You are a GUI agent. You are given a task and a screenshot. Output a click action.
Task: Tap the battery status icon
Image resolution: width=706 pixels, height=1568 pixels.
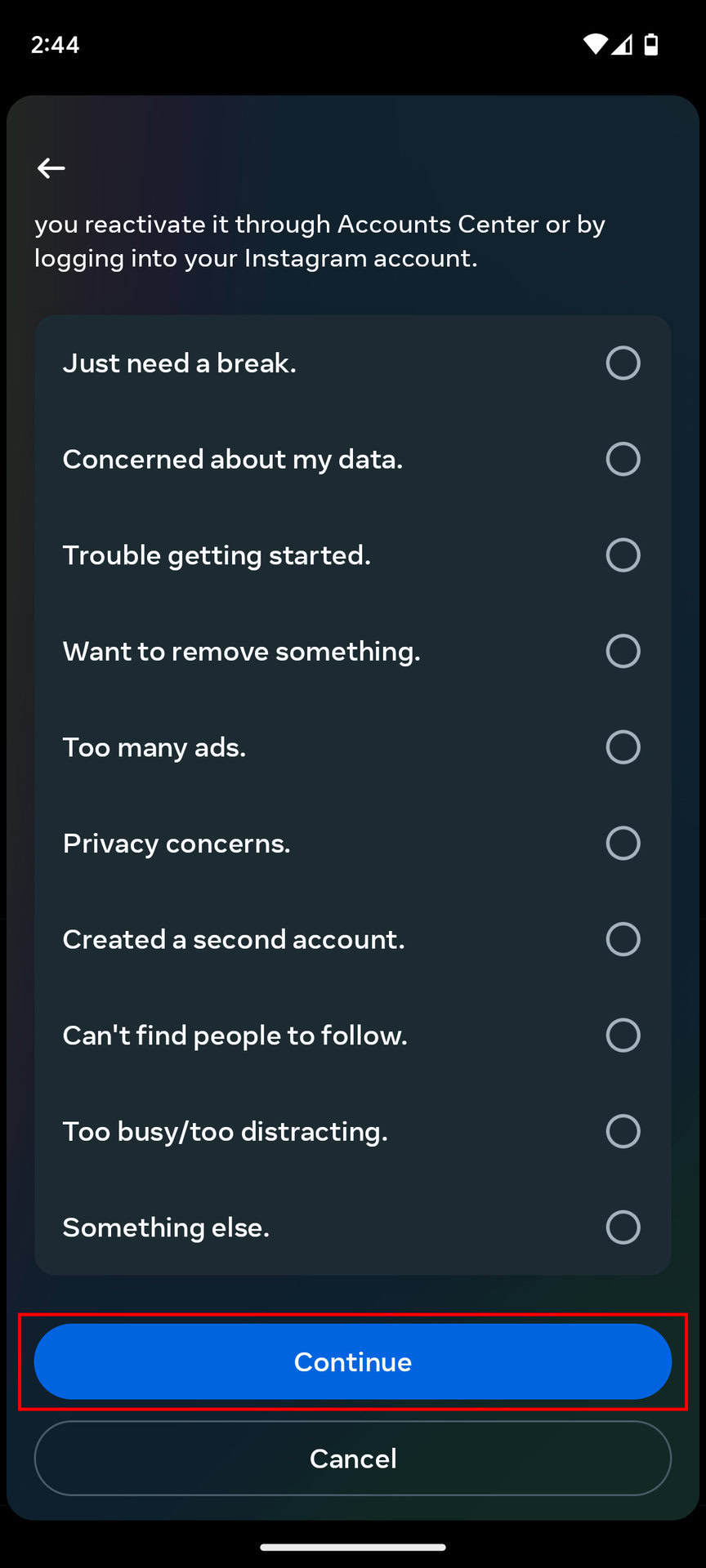tap(651, 44)
